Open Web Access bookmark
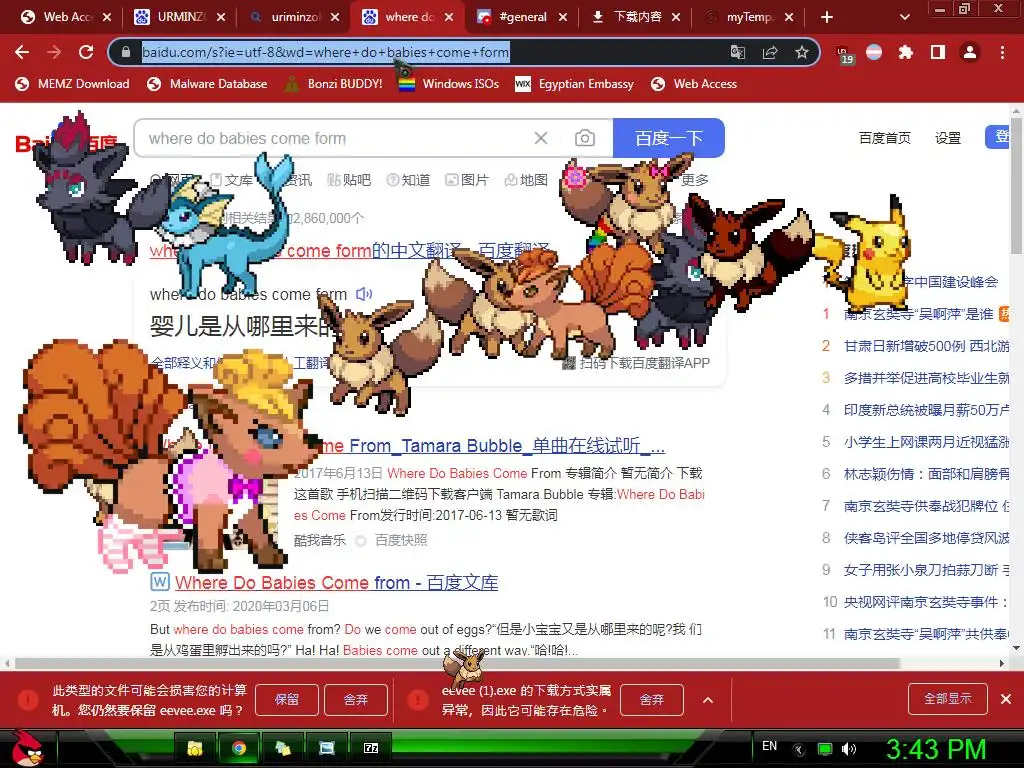1024x768 pixels. tap(694, 84)
